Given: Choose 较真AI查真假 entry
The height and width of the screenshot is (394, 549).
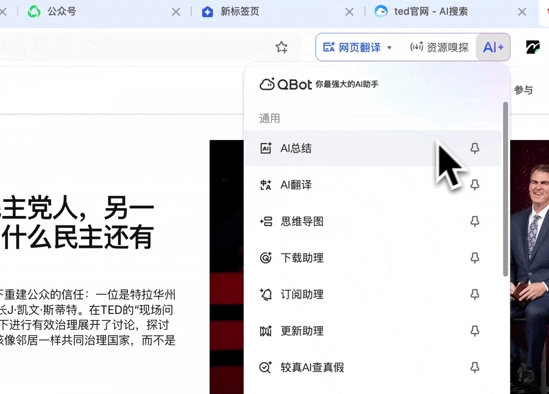Looking at the screenshot, I should 373,367.
